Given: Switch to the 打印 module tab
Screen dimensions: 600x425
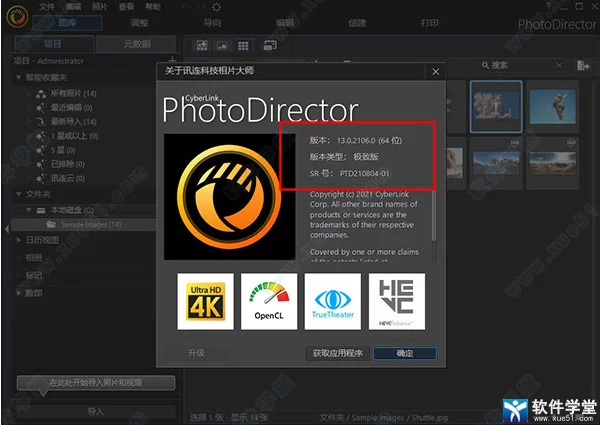Looking at the screenshot, I should pyautogui.click(x=430, y=23).
